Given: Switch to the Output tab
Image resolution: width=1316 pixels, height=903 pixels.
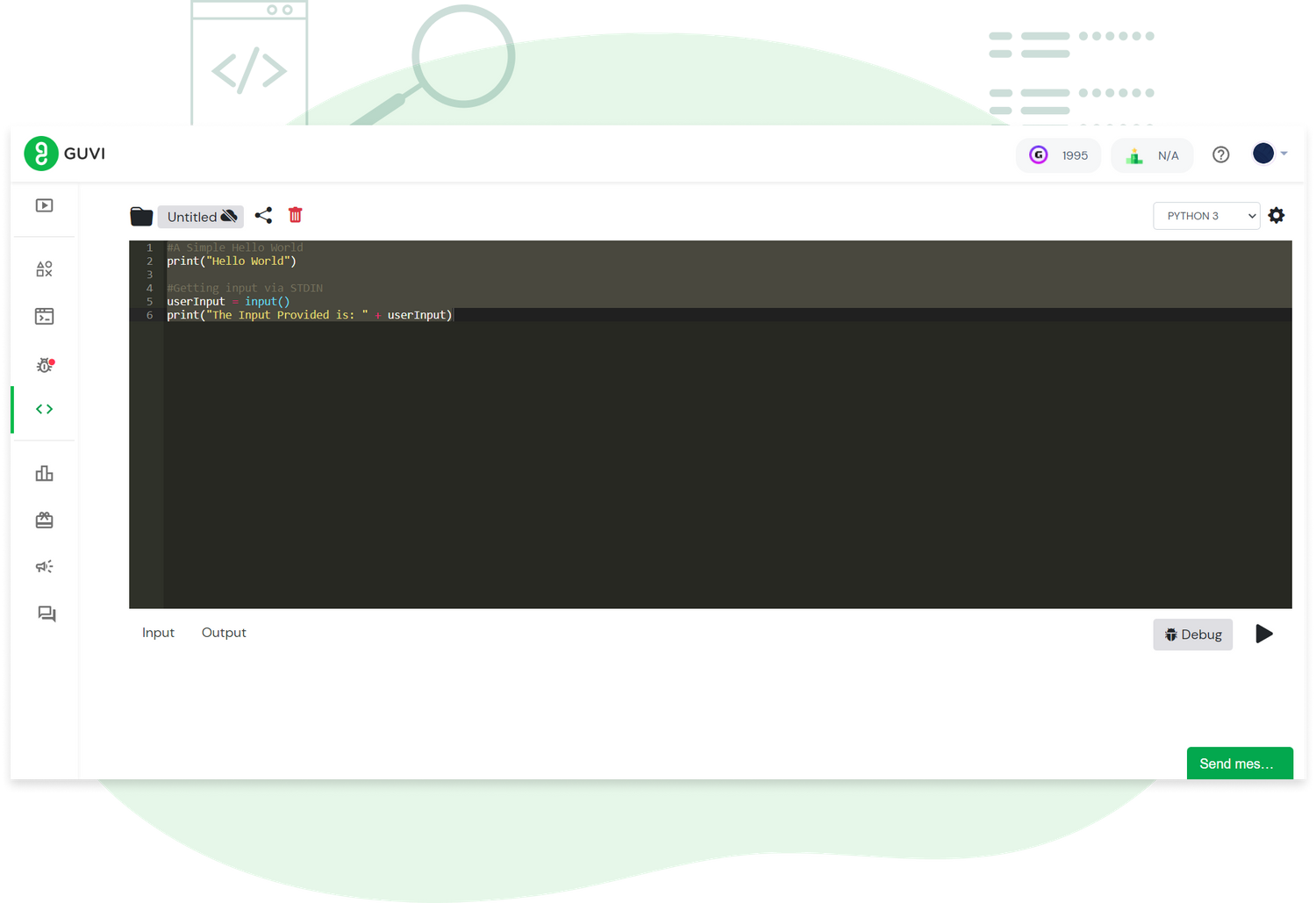Looking at the screenshot, I should [224, 633].
